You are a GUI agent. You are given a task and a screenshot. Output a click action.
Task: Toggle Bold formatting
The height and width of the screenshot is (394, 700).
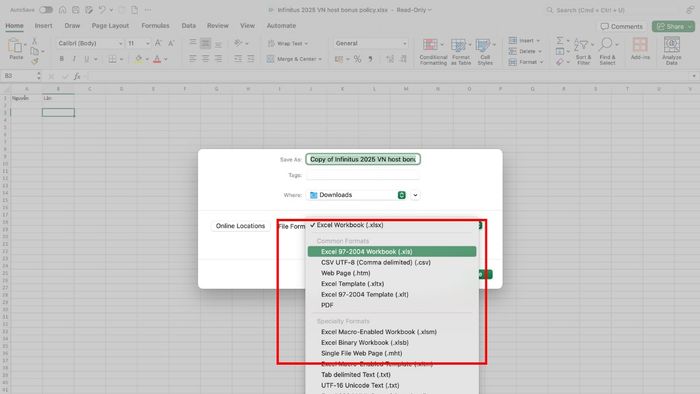pyautogui.click(x=62, y=59)
